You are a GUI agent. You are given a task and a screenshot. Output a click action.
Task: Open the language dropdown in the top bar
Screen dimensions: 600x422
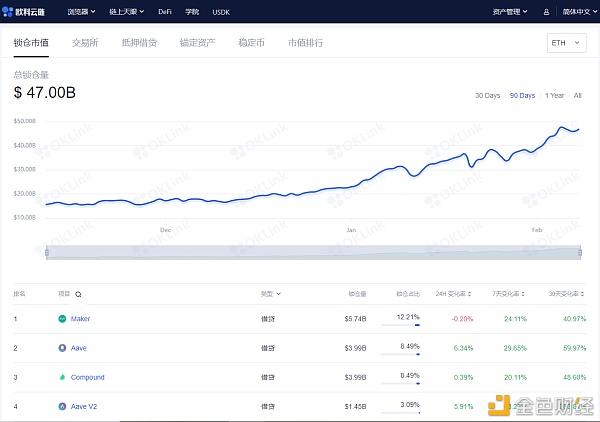[x=579, y=12]
